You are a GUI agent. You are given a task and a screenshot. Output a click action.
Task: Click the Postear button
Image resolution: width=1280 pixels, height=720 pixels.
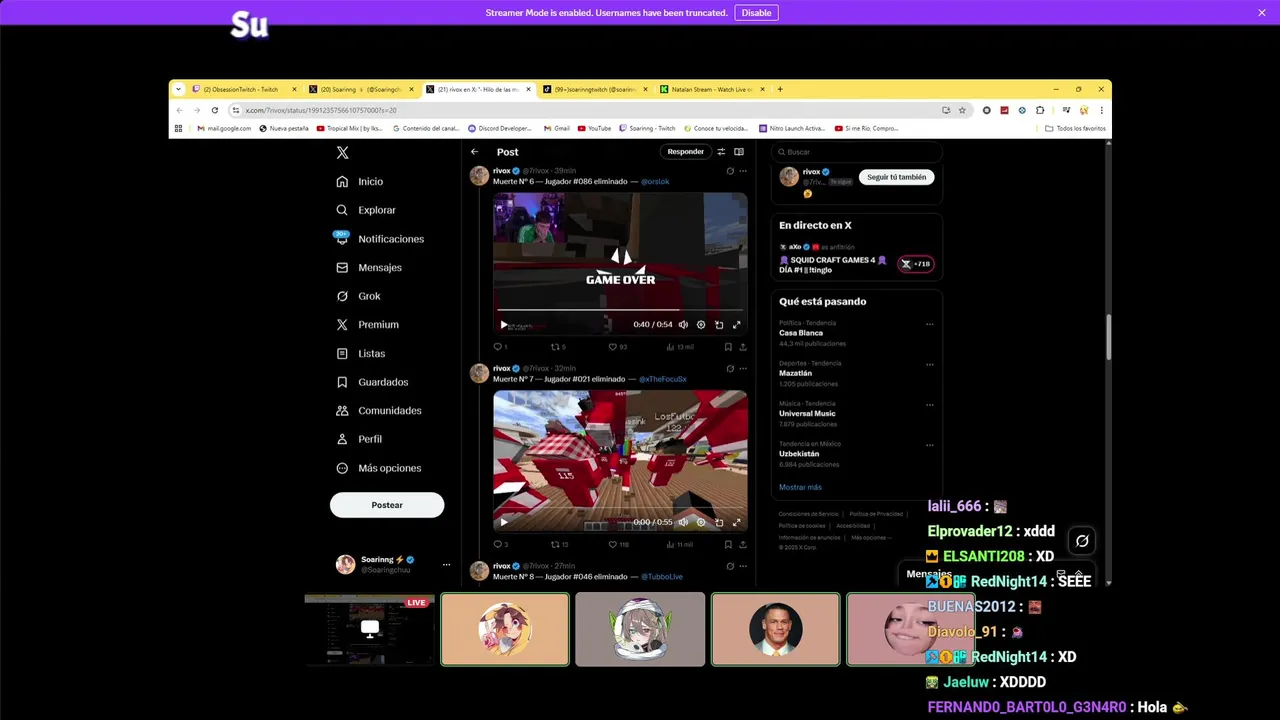(x=387, y=505)
